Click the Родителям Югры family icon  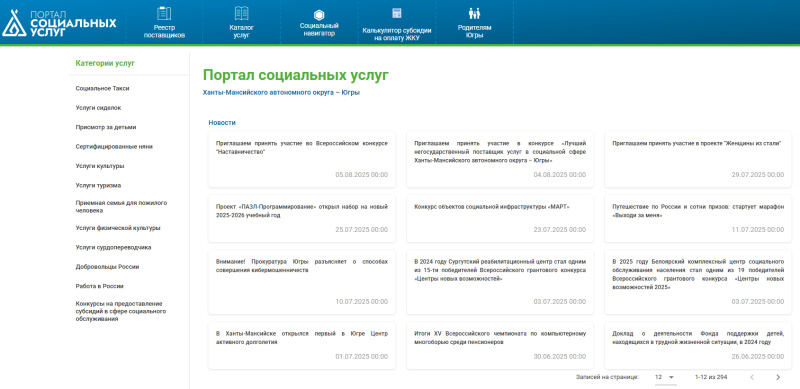tap(474, 13)
